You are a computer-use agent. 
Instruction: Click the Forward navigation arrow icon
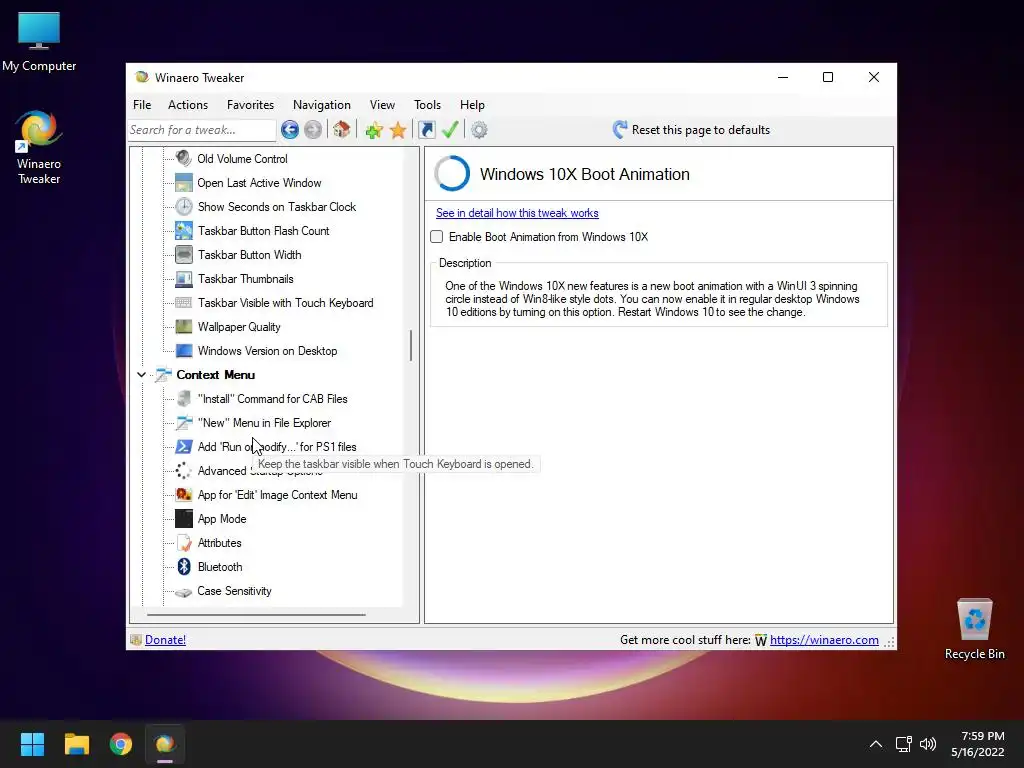[313, 130]
